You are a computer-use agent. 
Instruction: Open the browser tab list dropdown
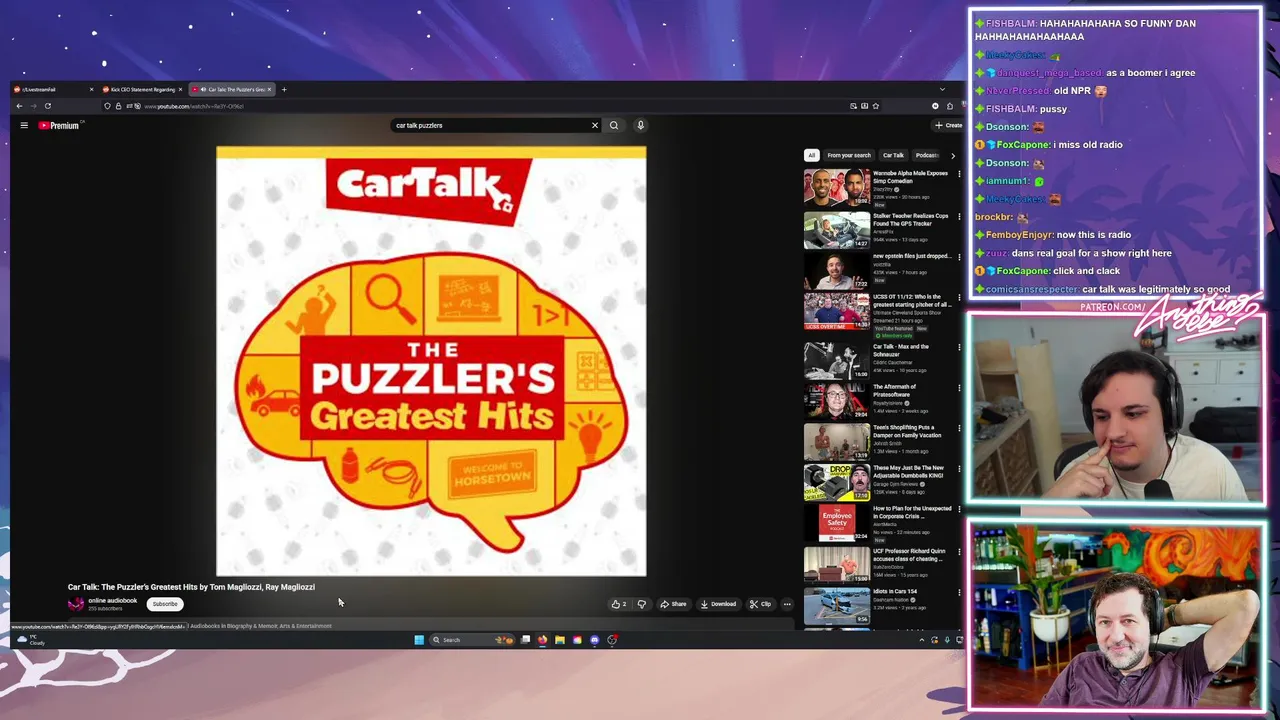tap(942, 90)
